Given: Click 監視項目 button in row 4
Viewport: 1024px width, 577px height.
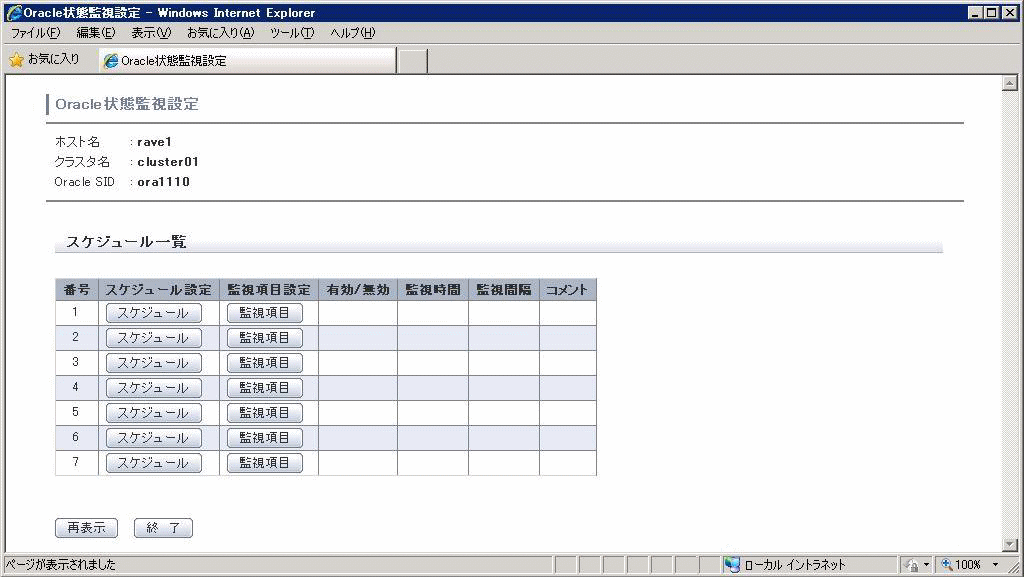Looking at the screenshot, I should [264, 388].
